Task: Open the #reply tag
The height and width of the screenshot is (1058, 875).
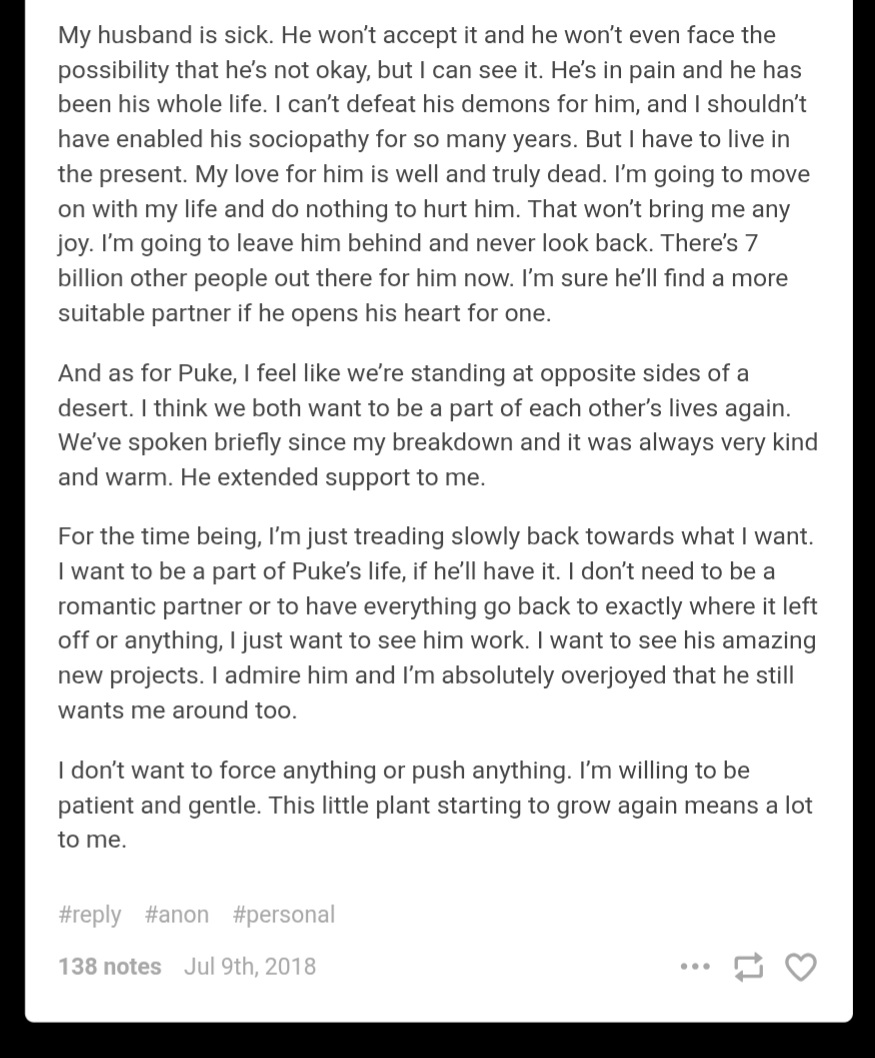Action: pyautogui.click(x=90, y=914)
